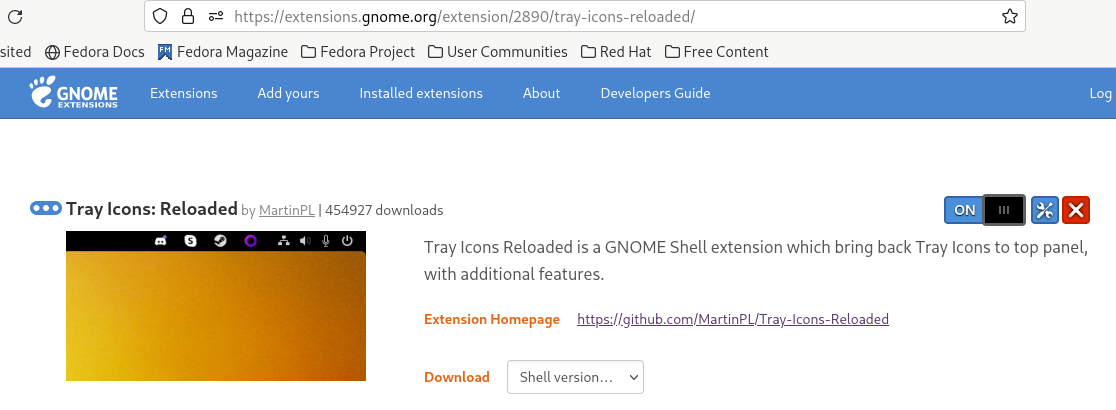1116x410 pixels.
Task: Open the Fedora Project bookmarks folder
Action: 357,52
